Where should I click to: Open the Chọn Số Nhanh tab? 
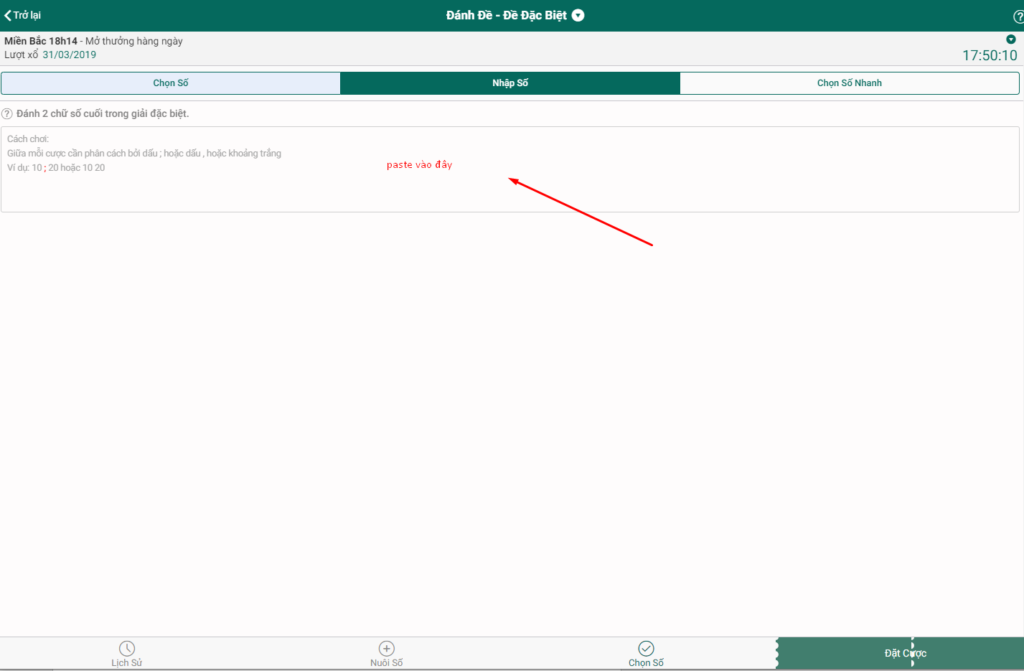tap(849, 83)
